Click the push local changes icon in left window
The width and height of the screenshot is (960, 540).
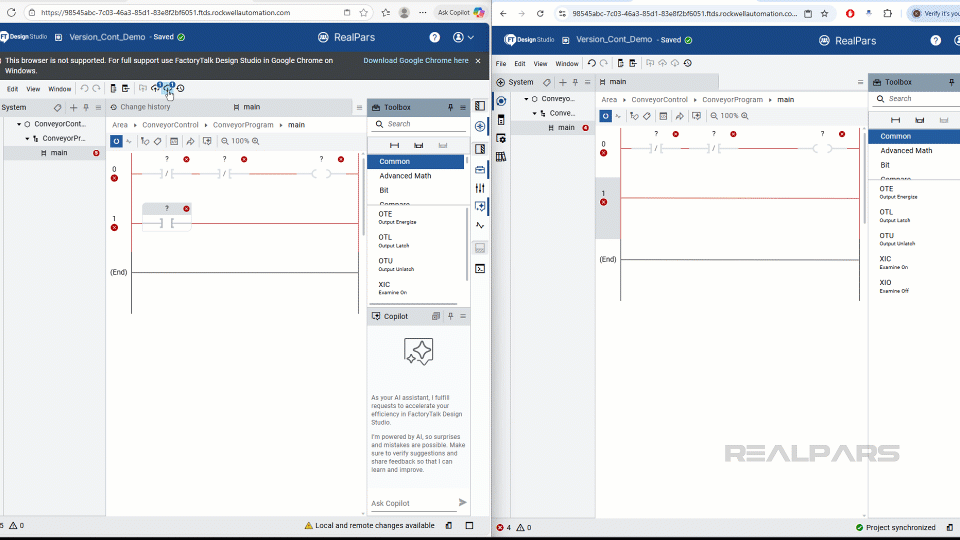(x=156, y=88)
